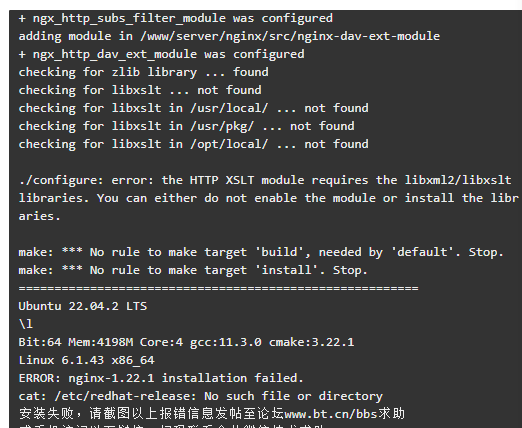522x428 pixels.
Task: Click the www.bt.cn/bbs forum address
Action: (331, 414)
